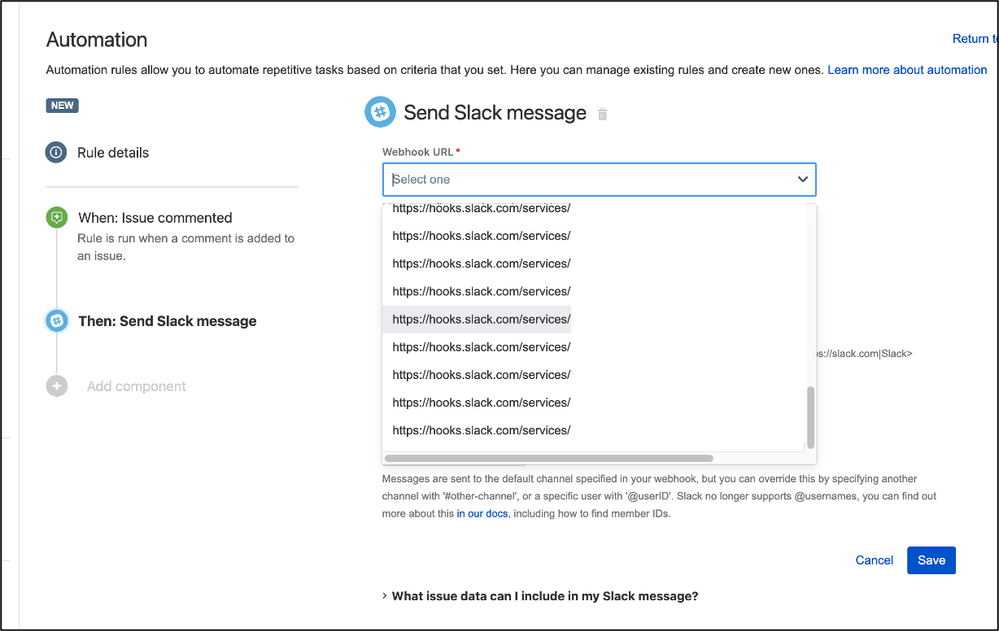Image resolution: width=999 pixels, height=631 pixels.
Task: Click the Rule details info icon
Action: tap(56, 152)
